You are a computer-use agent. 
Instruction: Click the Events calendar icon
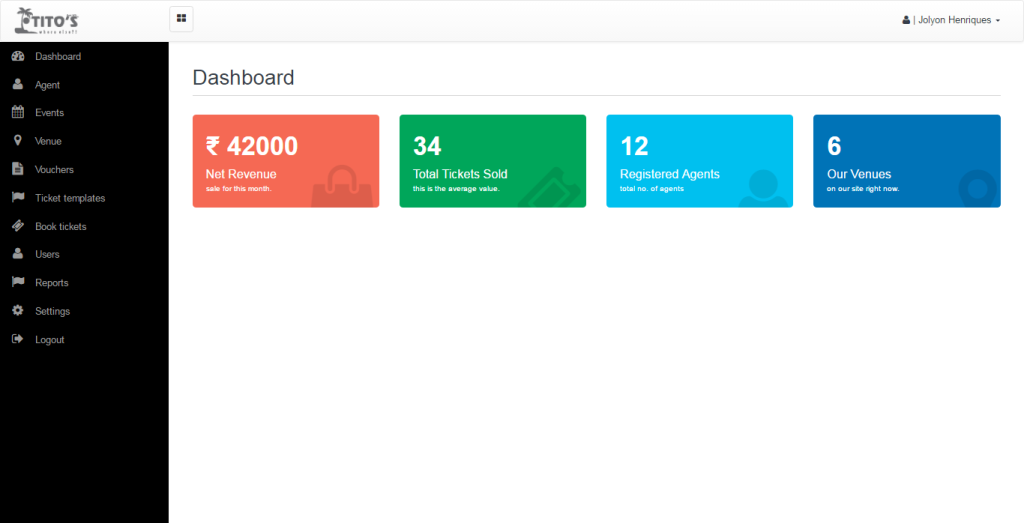coord(18,112)
